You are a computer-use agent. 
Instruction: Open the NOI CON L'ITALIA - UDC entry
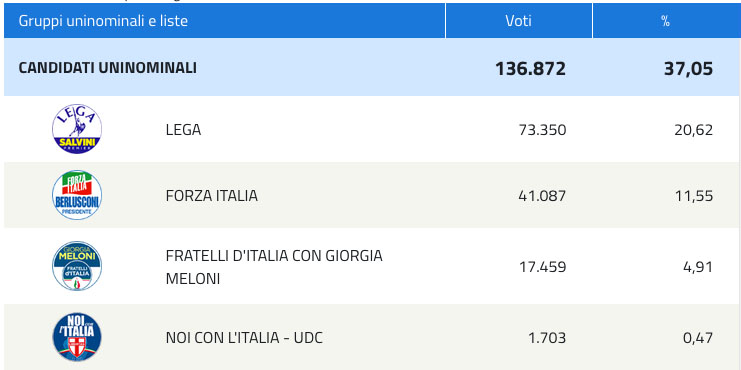244,338
